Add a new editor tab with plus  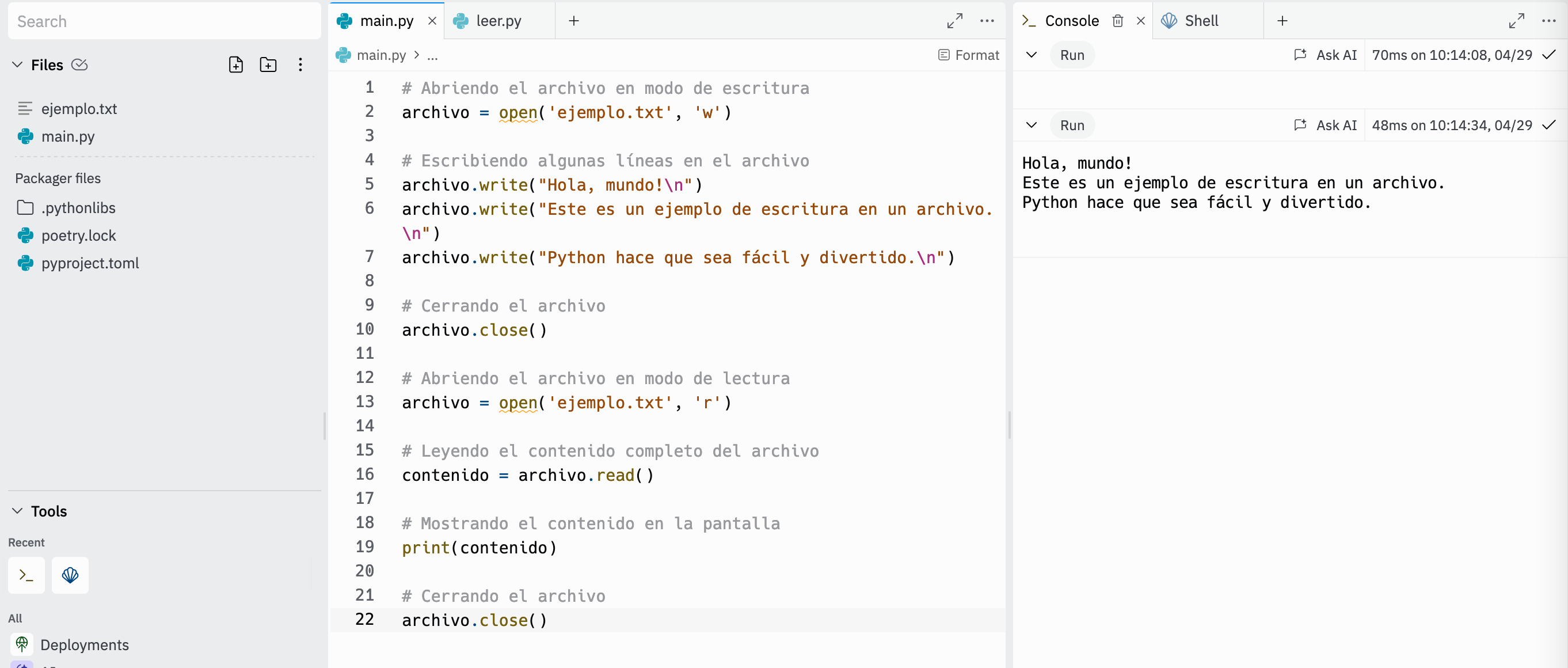coord(573,21)
